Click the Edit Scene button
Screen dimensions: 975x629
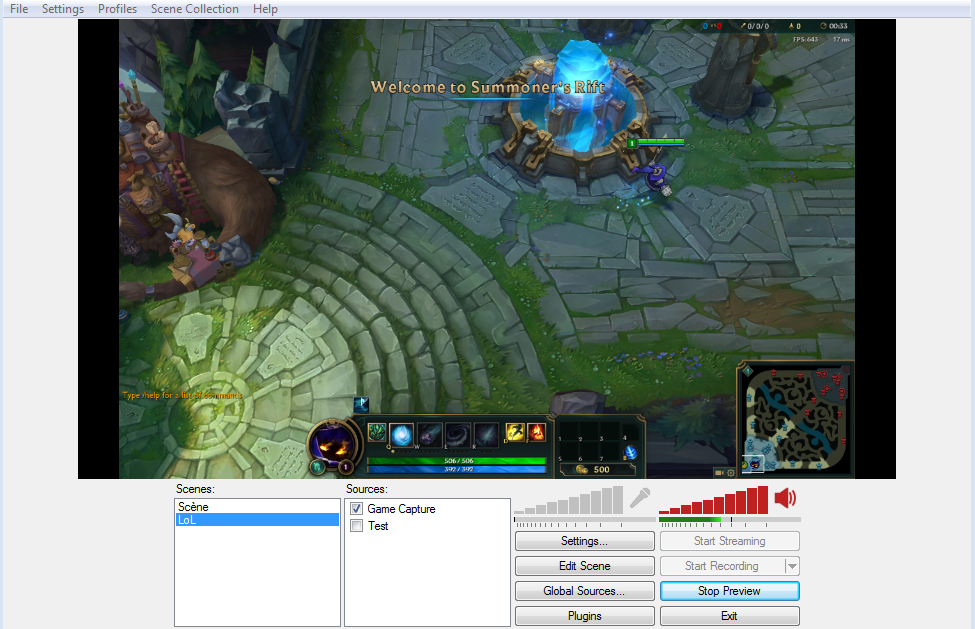[x=585, y=566]
